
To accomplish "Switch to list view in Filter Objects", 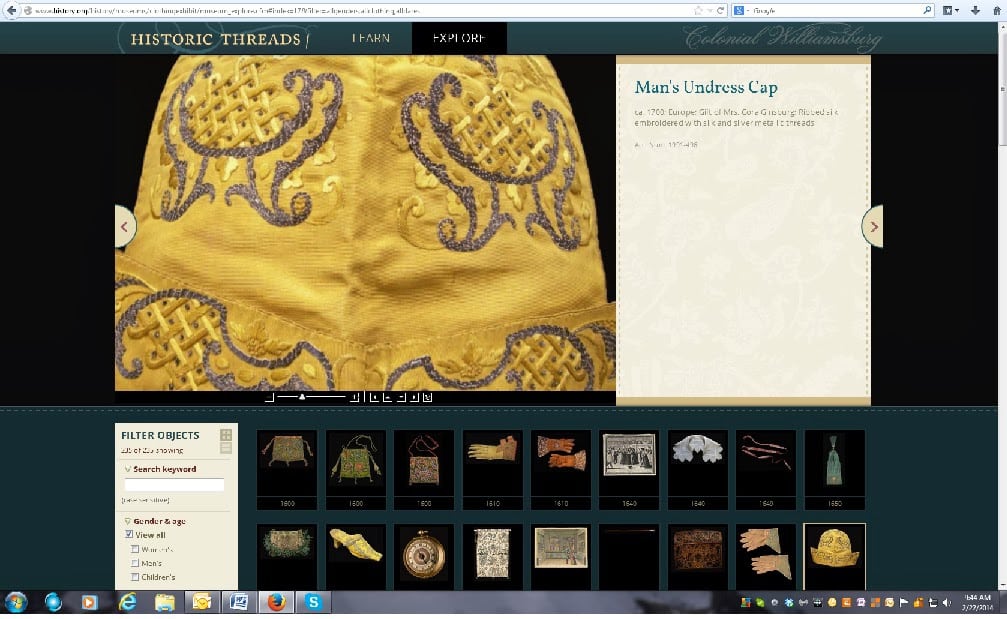I will pyautogui.click(x=226, y=448).
